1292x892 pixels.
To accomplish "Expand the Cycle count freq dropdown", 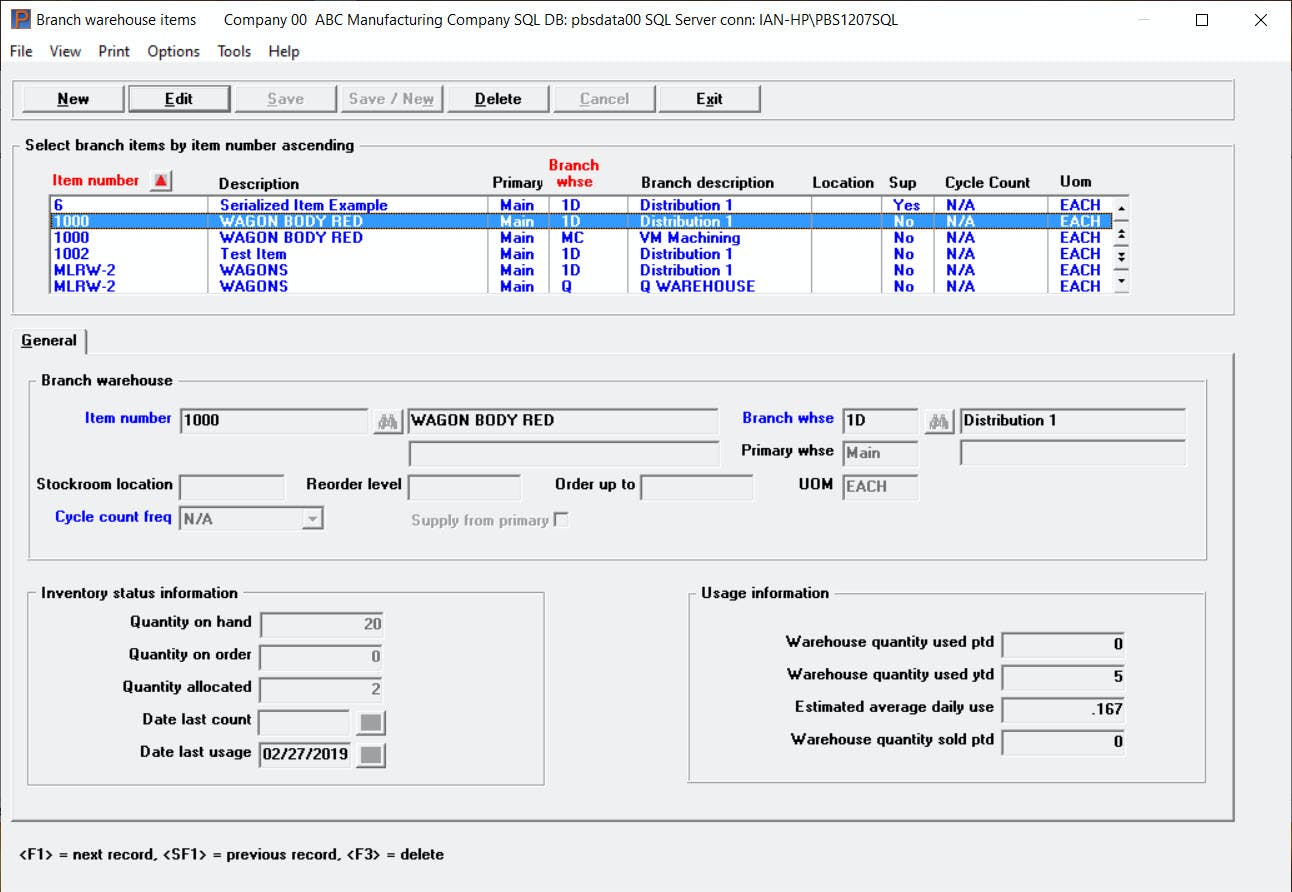I will 313,518.
